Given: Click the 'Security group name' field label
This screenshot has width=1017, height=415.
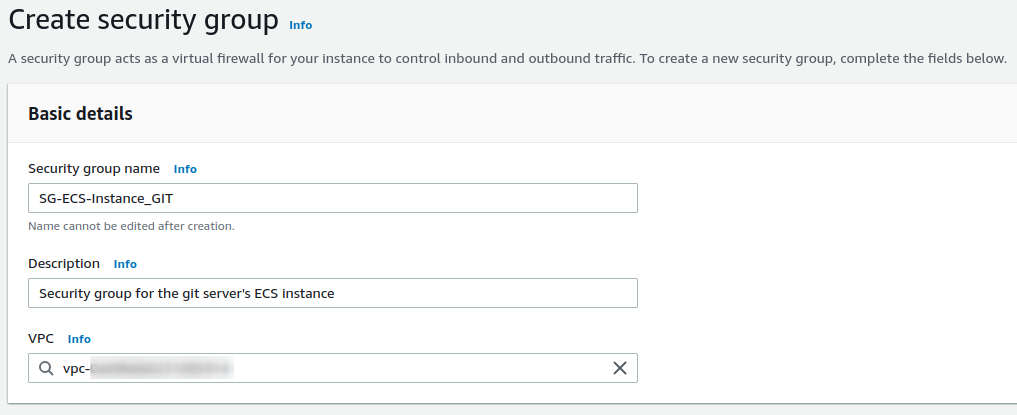Looking at the screenshot, I should click(x=94, y=169).
